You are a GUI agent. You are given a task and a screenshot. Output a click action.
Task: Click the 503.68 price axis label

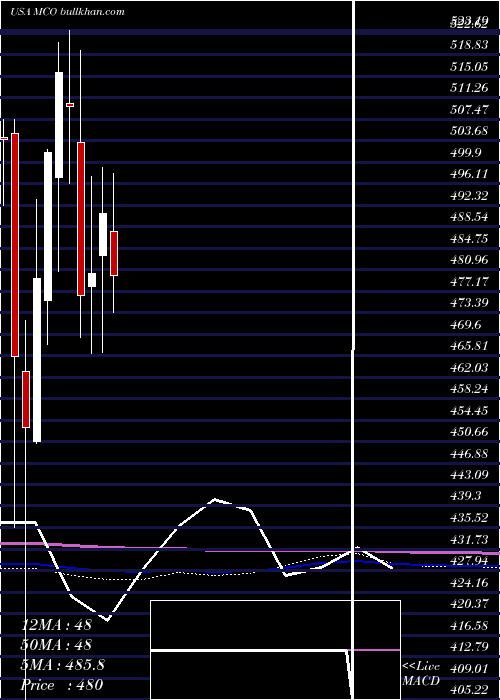click(469, 131)
